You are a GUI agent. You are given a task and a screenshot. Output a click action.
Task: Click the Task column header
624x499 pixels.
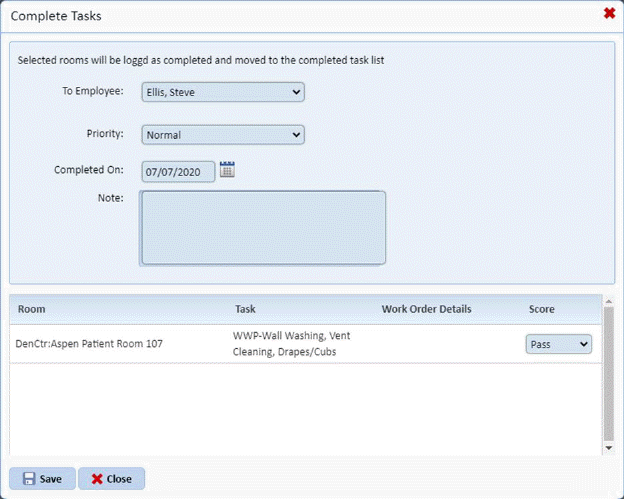tap(245, 309)
